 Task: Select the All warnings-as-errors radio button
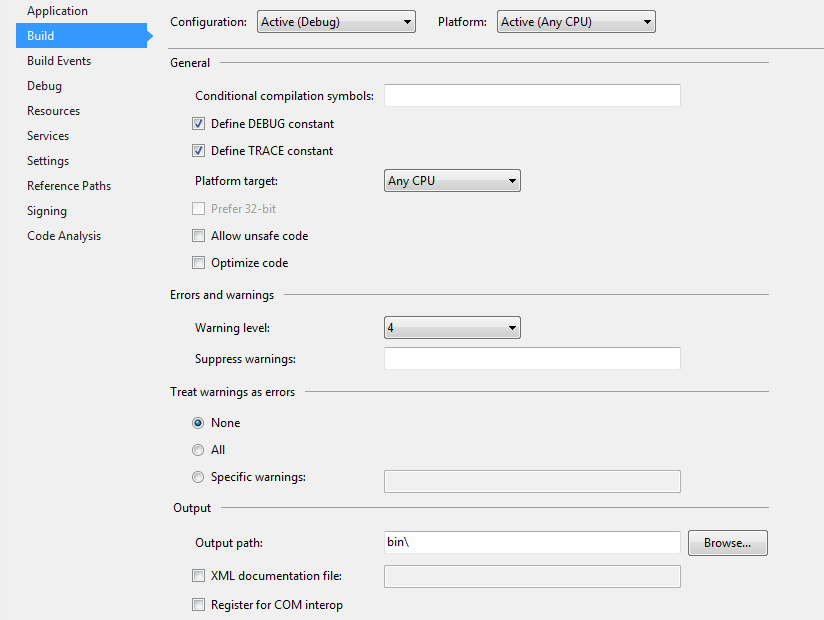198,450
